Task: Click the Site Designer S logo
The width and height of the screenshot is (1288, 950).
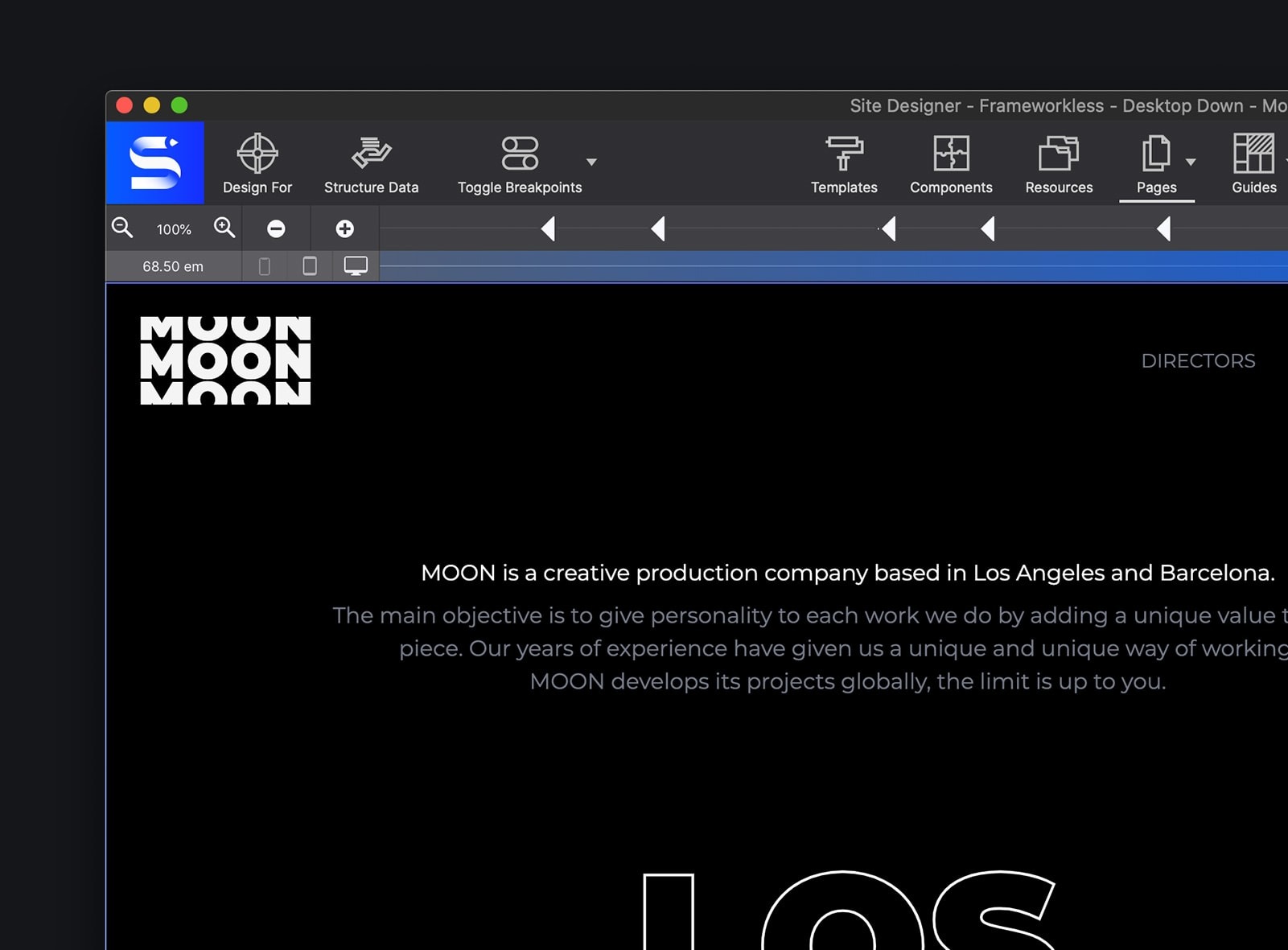Action: pyautogui.click(x=155, y=162)
